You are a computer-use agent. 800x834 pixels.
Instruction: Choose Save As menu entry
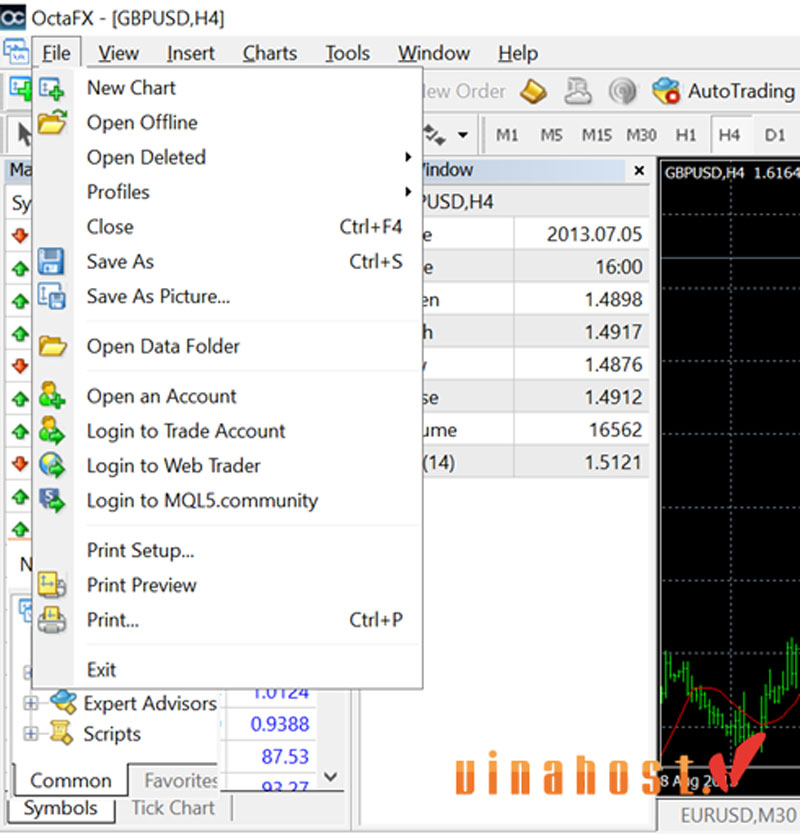coord(226,262)
